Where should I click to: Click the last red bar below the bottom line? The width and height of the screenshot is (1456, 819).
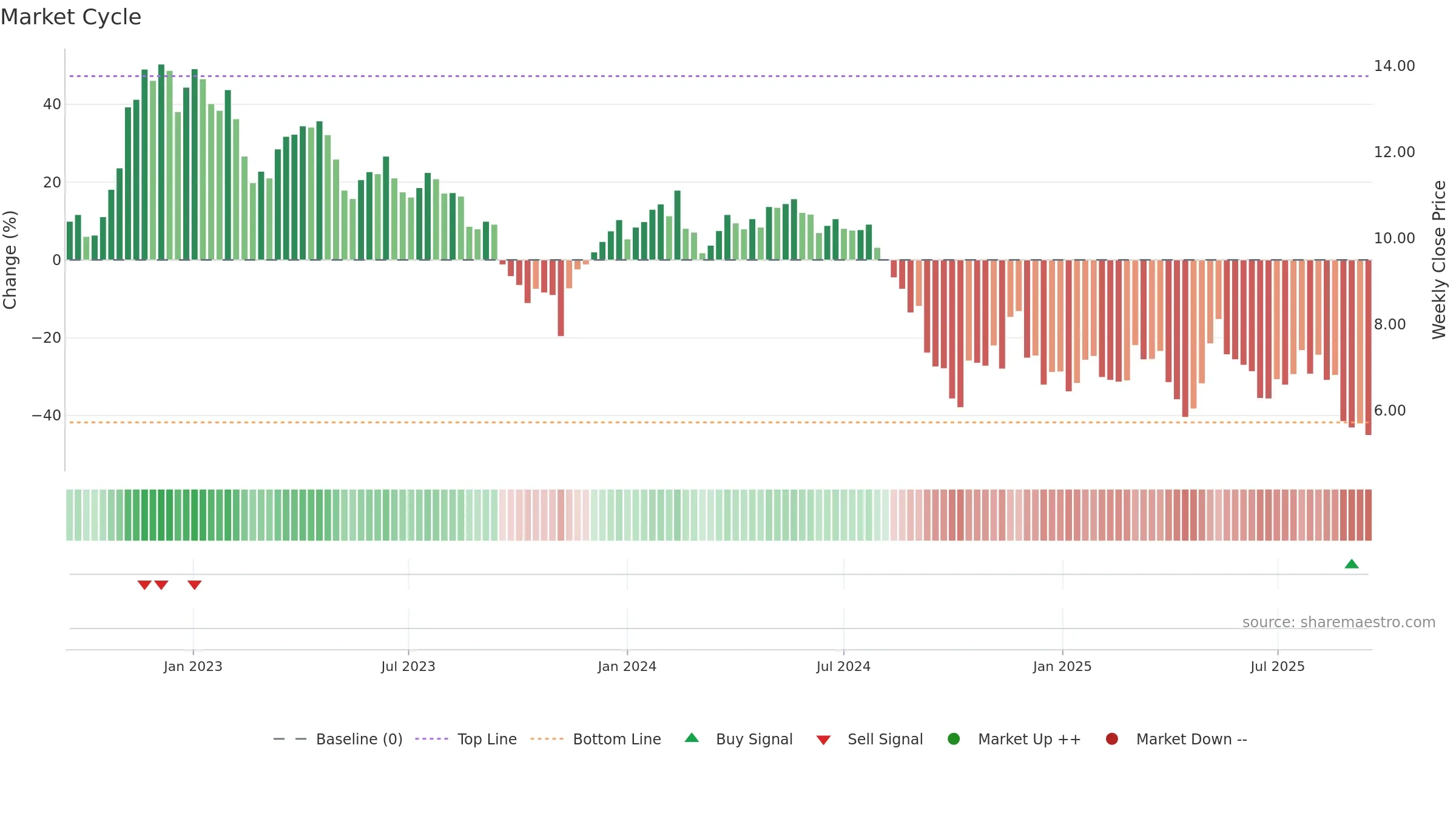[x=1368, y=347]
